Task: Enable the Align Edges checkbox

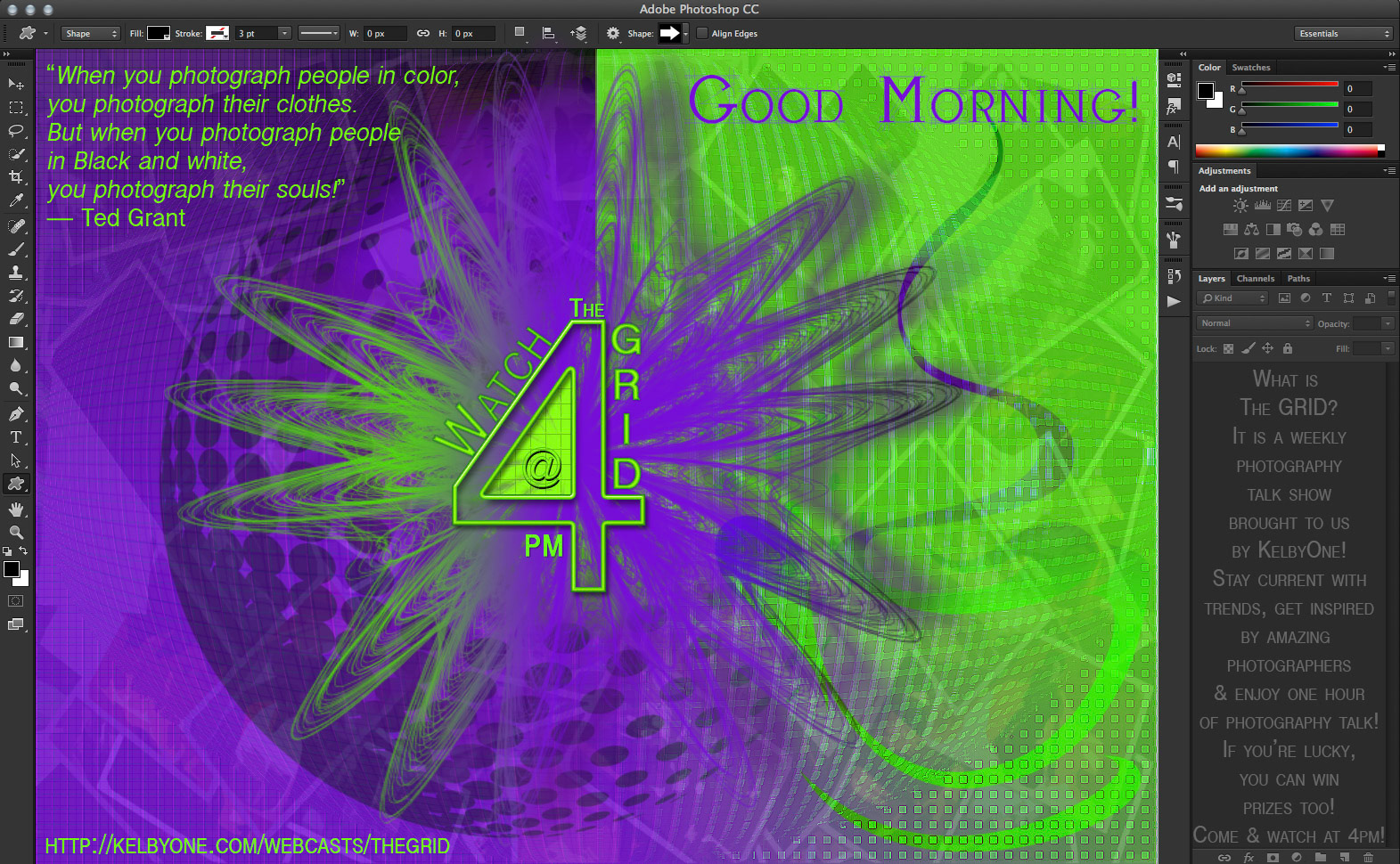Action: click(702, 34)
